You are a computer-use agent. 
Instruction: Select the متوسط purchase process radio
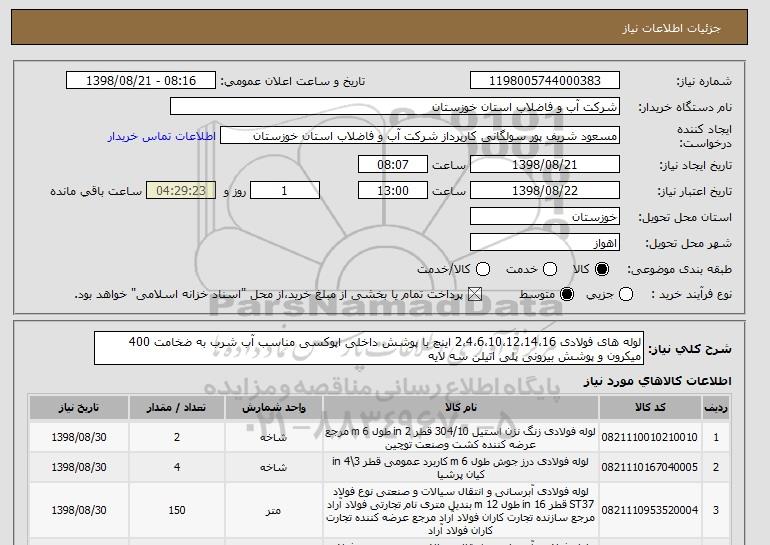[567, 295]
